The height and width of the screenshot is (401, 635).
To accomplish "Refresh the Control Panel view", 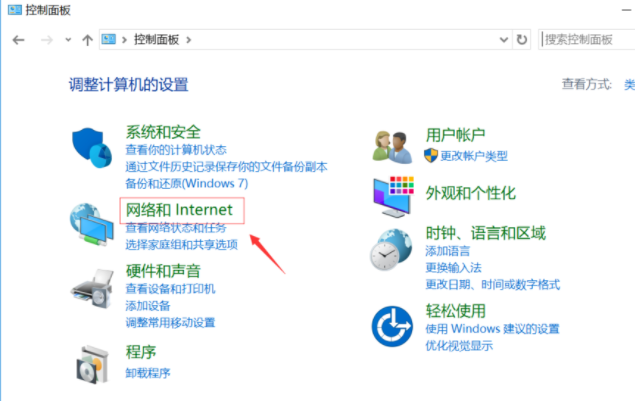I will point(522,39).
